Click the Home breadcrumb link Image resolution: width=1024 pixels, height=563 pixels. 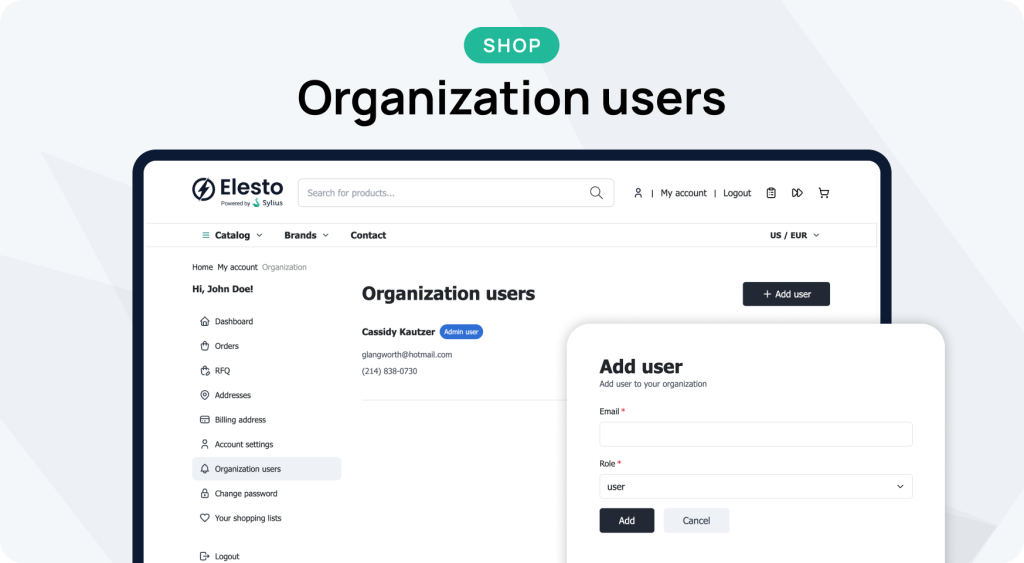coord(202,267)
